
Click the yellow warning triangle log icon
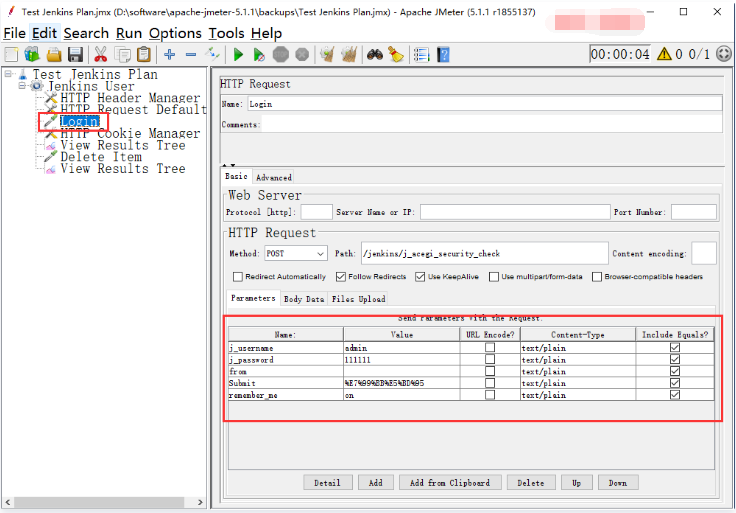(664, 54)
